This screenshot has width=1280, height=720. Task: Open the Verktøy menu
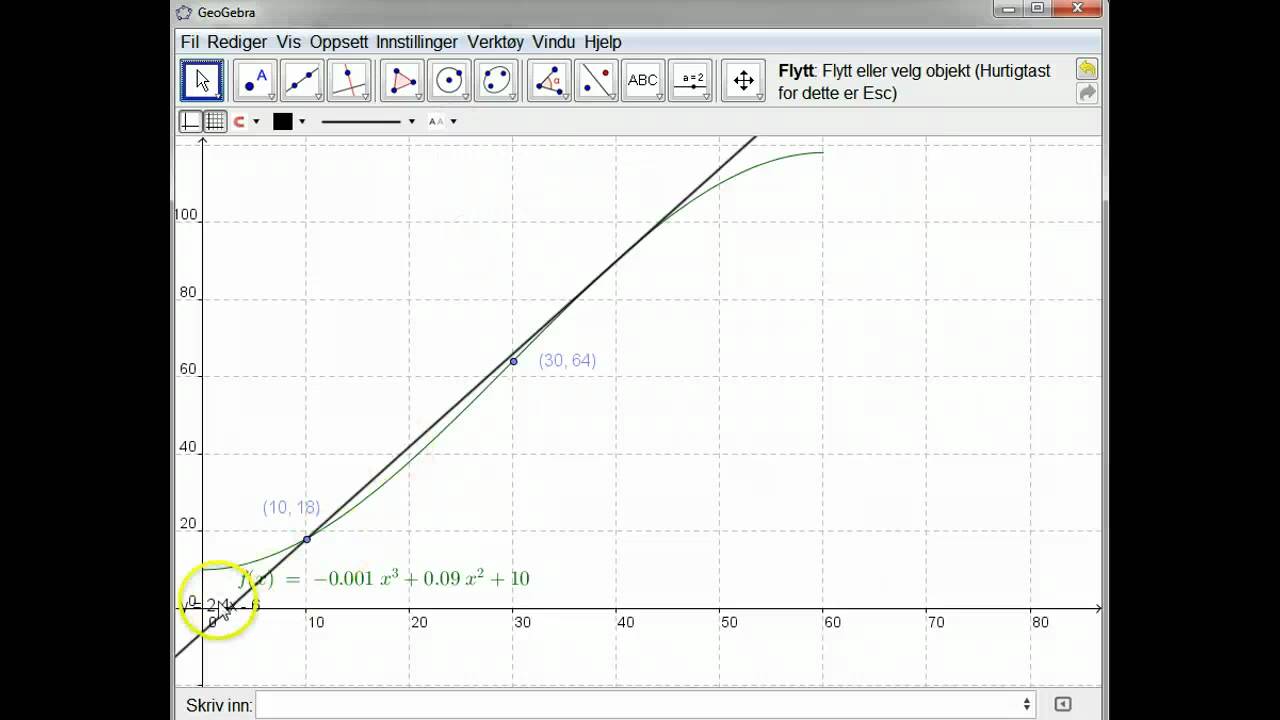[x=496, y=42]
